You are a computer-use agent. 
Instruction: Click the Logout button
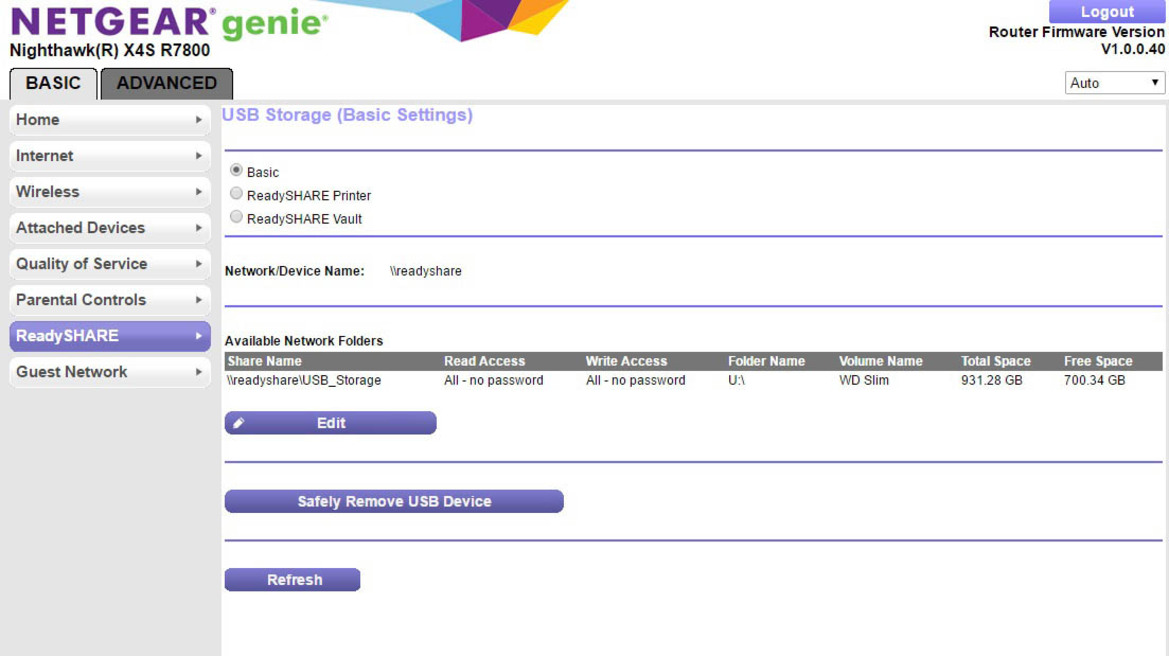(x=1106, y=11)
